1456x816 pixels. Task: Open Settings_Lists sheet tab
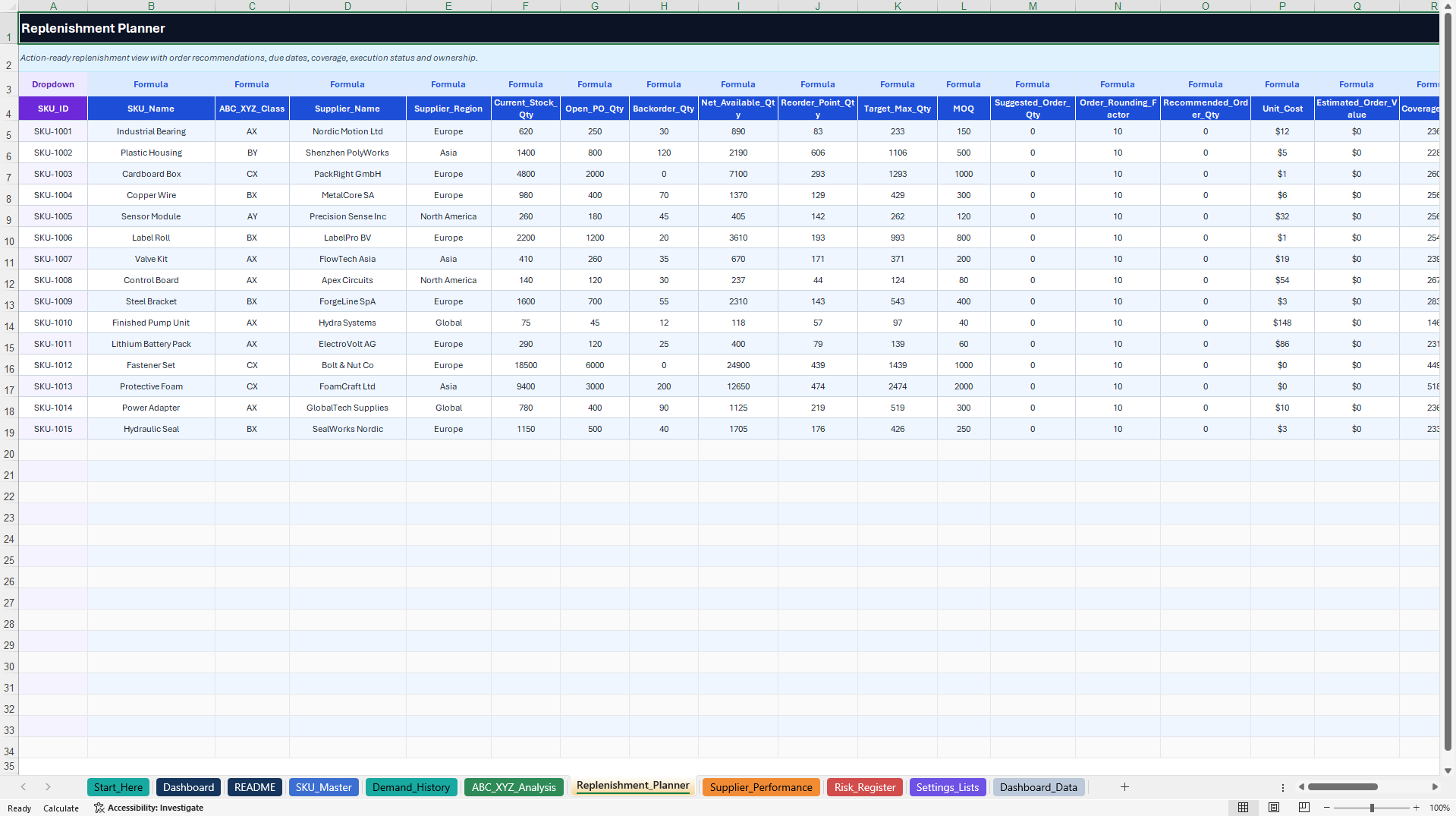[948, 787]
